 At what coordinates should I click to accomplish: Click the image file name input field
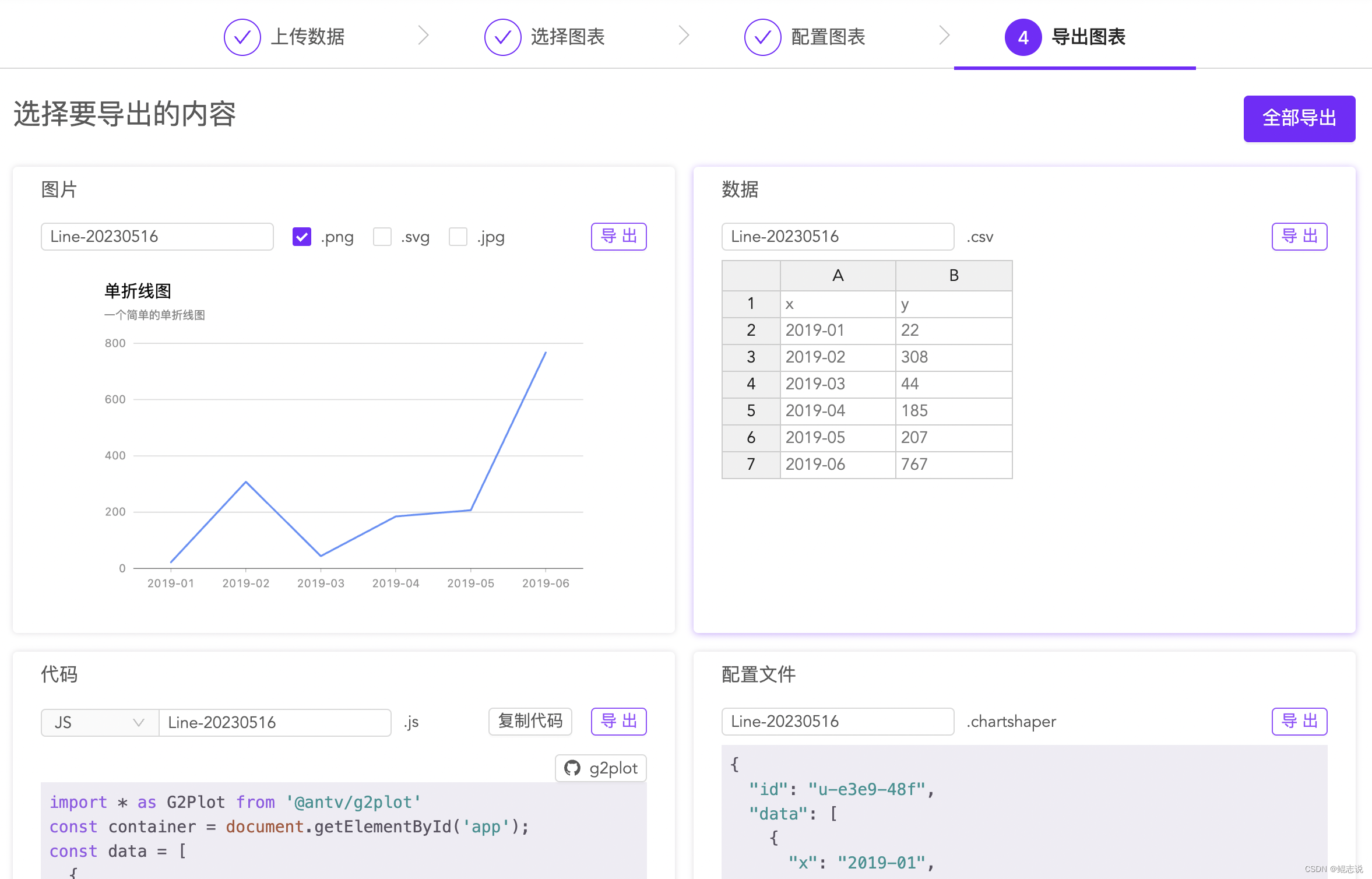tap(157, 237)
